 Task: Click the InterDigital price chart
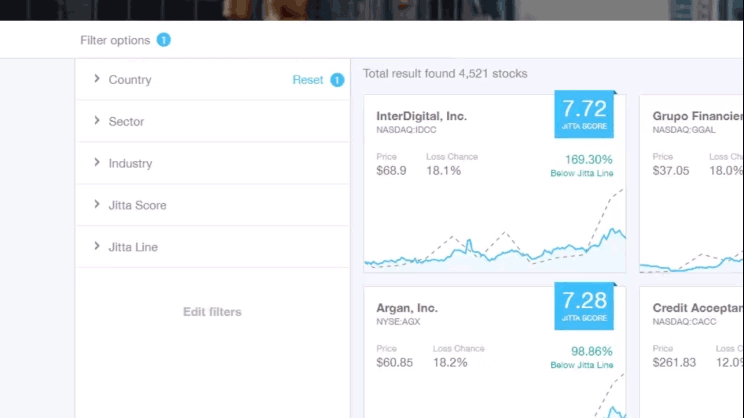[495, 230]
